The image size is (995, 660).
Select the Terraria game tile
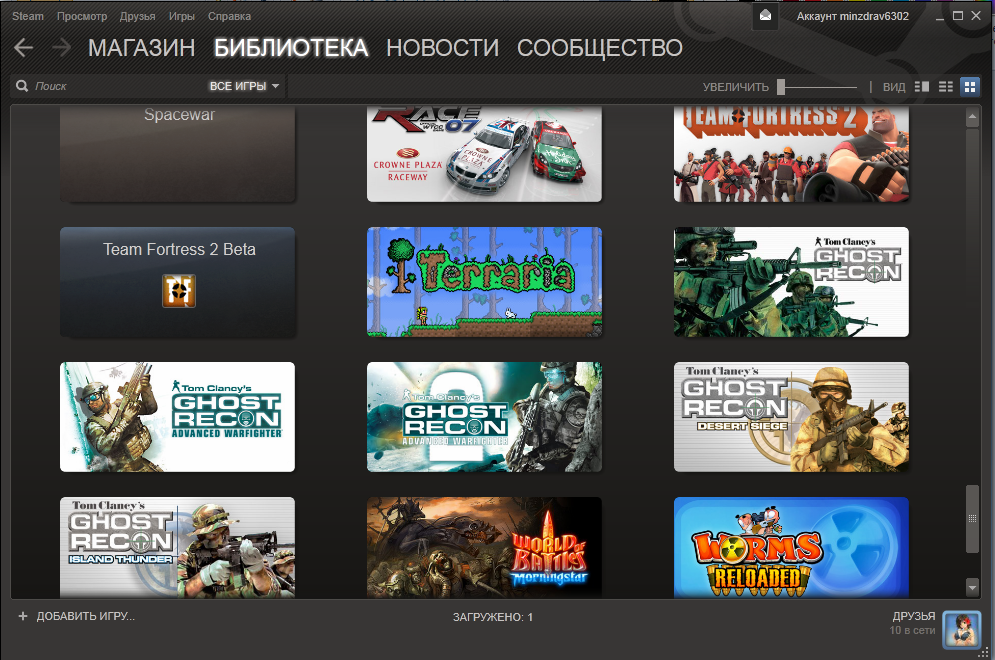[x=484, y=282]
